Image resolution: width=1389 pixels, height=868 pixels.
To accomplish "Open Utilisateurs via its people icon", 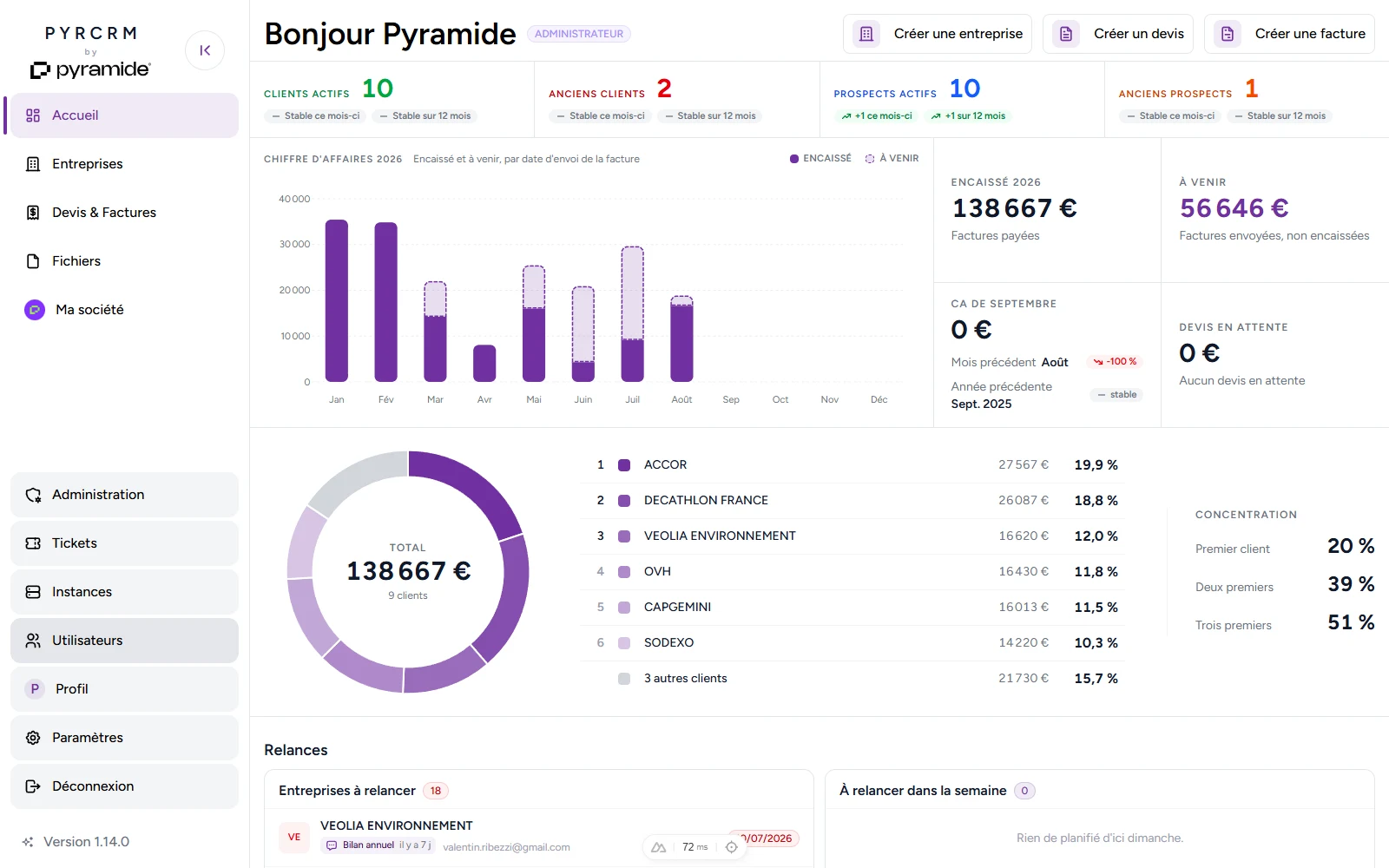I will coord(33,641).
